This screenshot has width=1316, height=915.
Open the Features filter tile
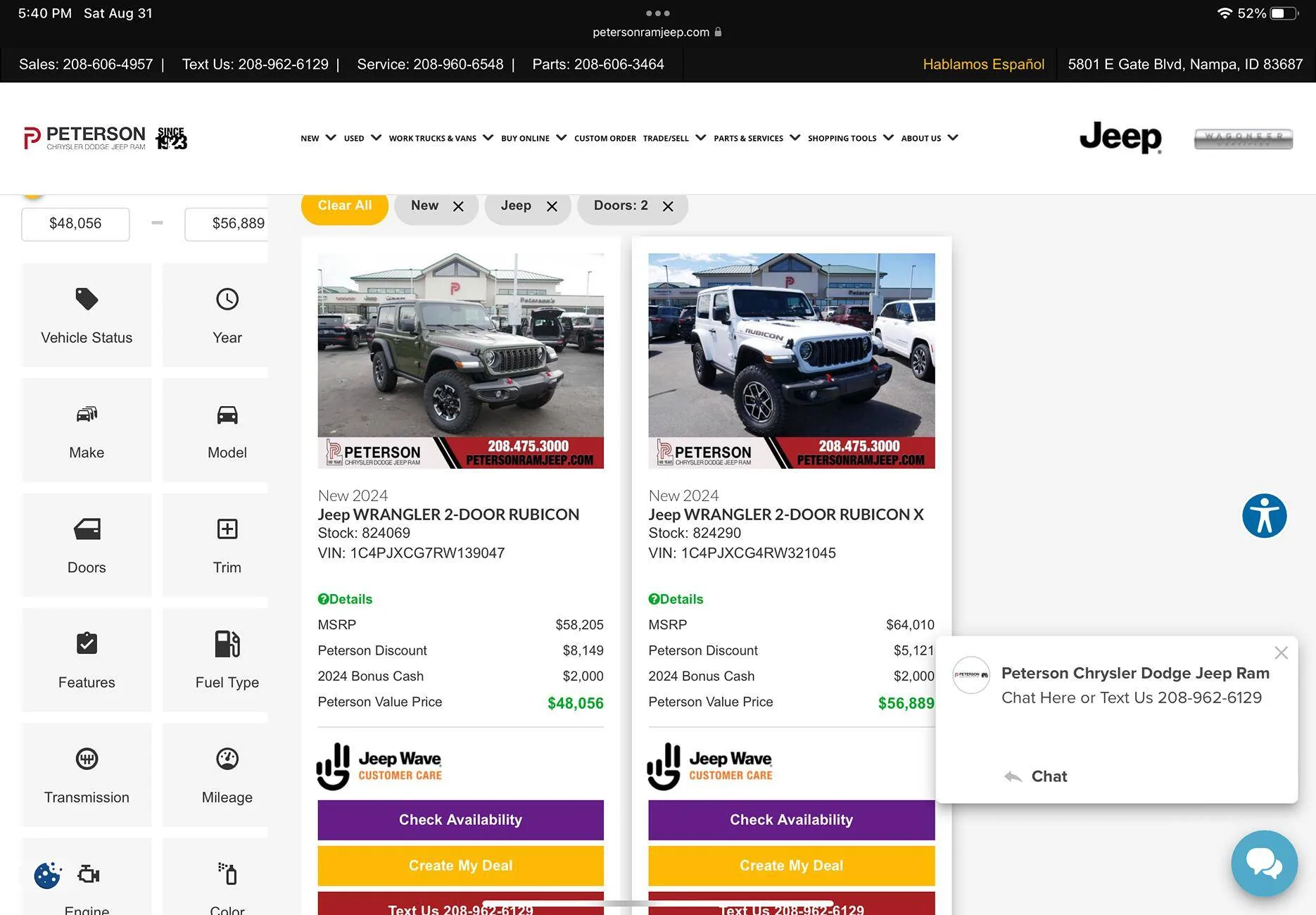click(x=87, y=660)
